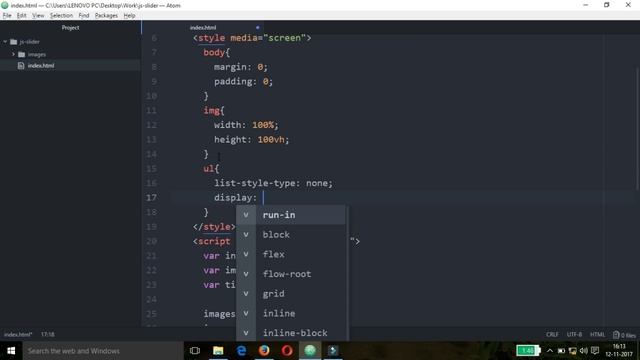Open File Explorer from taskbar
The width and height of the screenshot is (640, 360).
coord(218,351)
